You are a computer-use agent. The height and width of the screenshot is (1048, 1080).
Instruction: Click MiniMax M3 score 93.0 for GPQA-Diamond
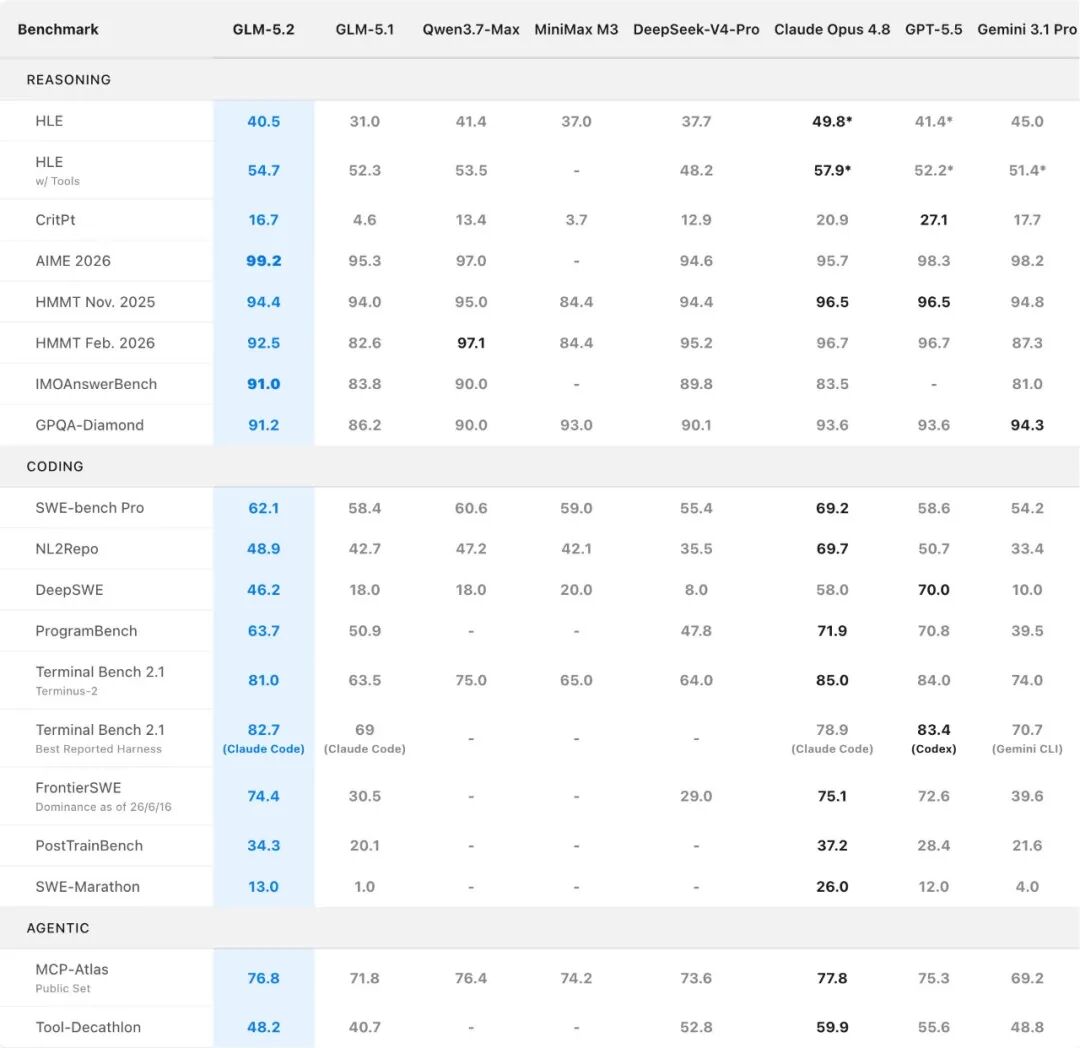[x=576, y=425]
